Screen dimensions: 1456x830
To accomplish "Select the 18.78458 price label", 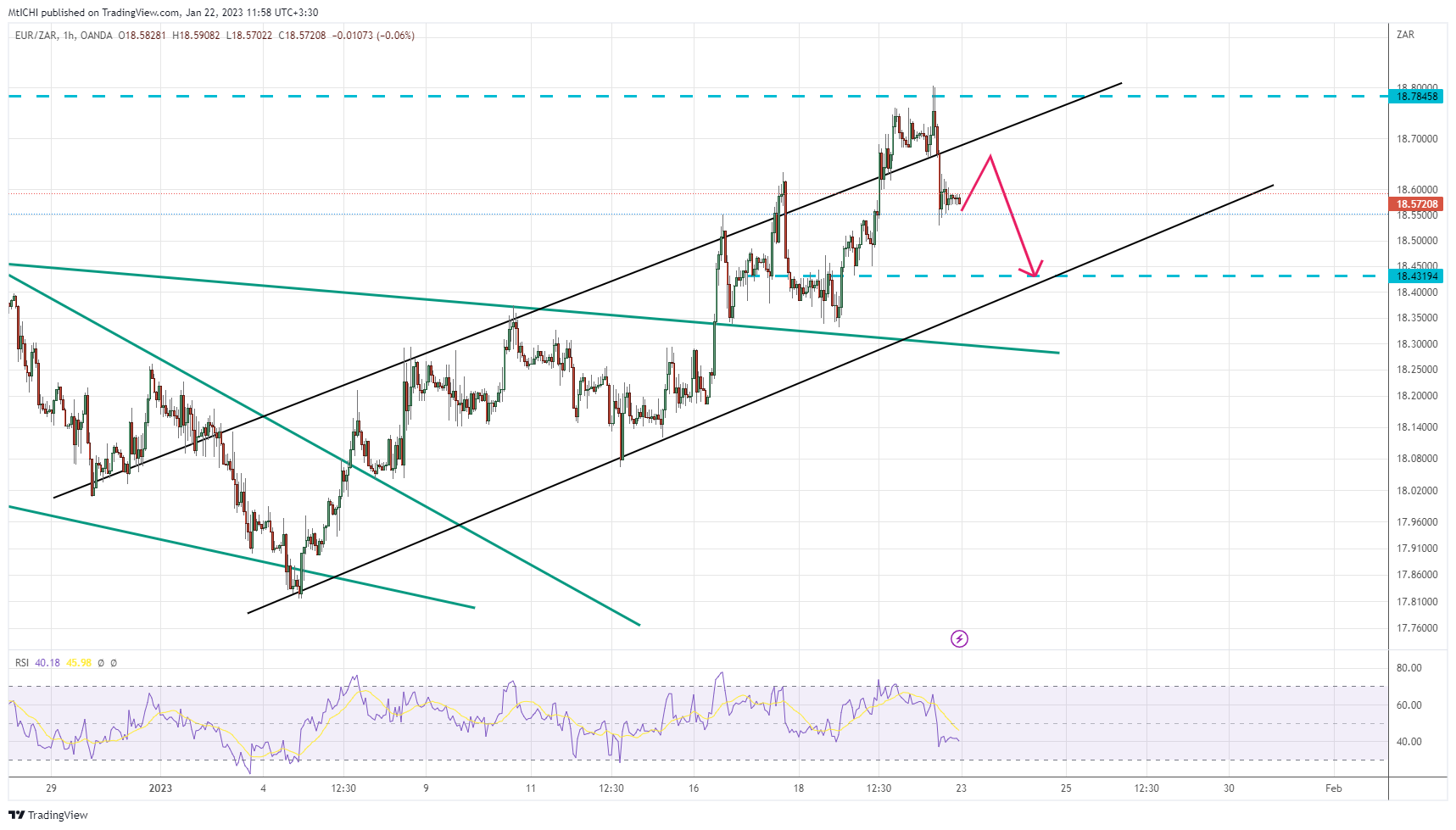I will point(1417,97).
